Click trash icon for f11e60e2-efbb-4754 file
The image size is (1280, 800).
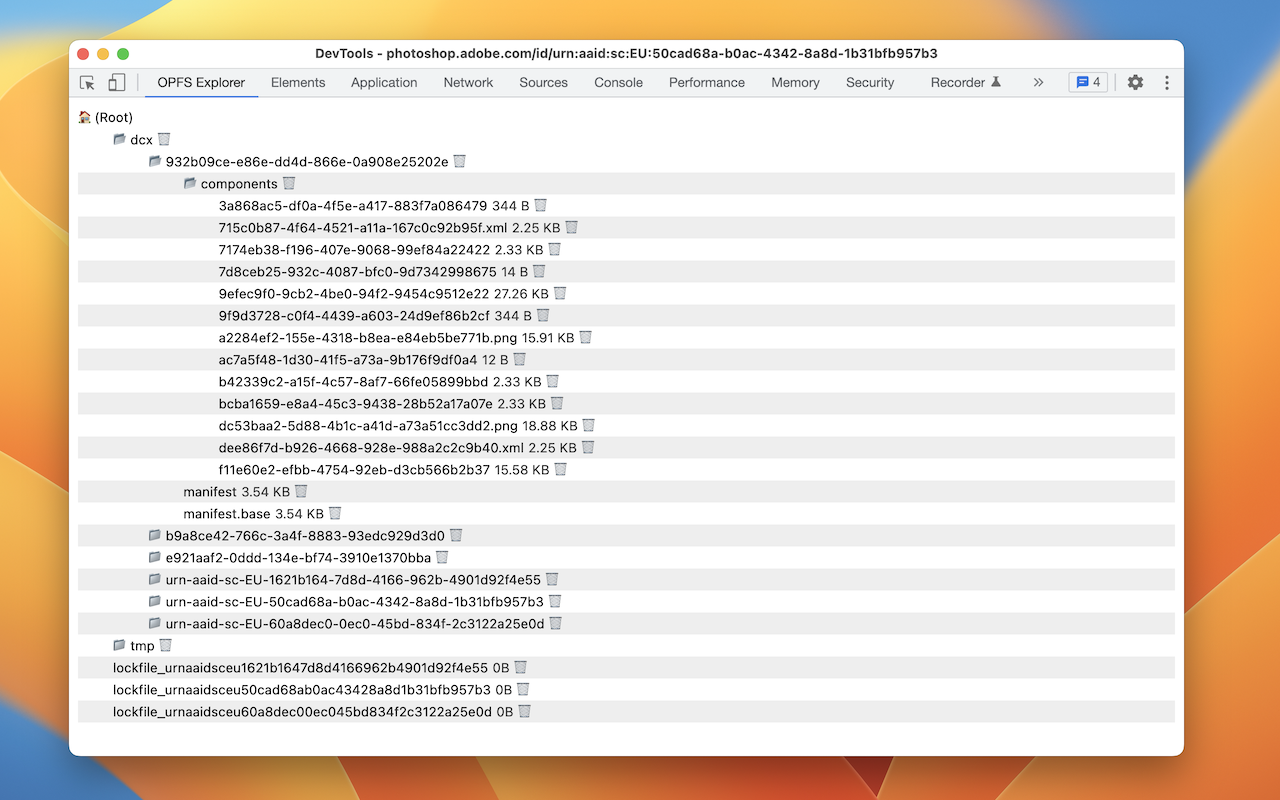[561, 469]
